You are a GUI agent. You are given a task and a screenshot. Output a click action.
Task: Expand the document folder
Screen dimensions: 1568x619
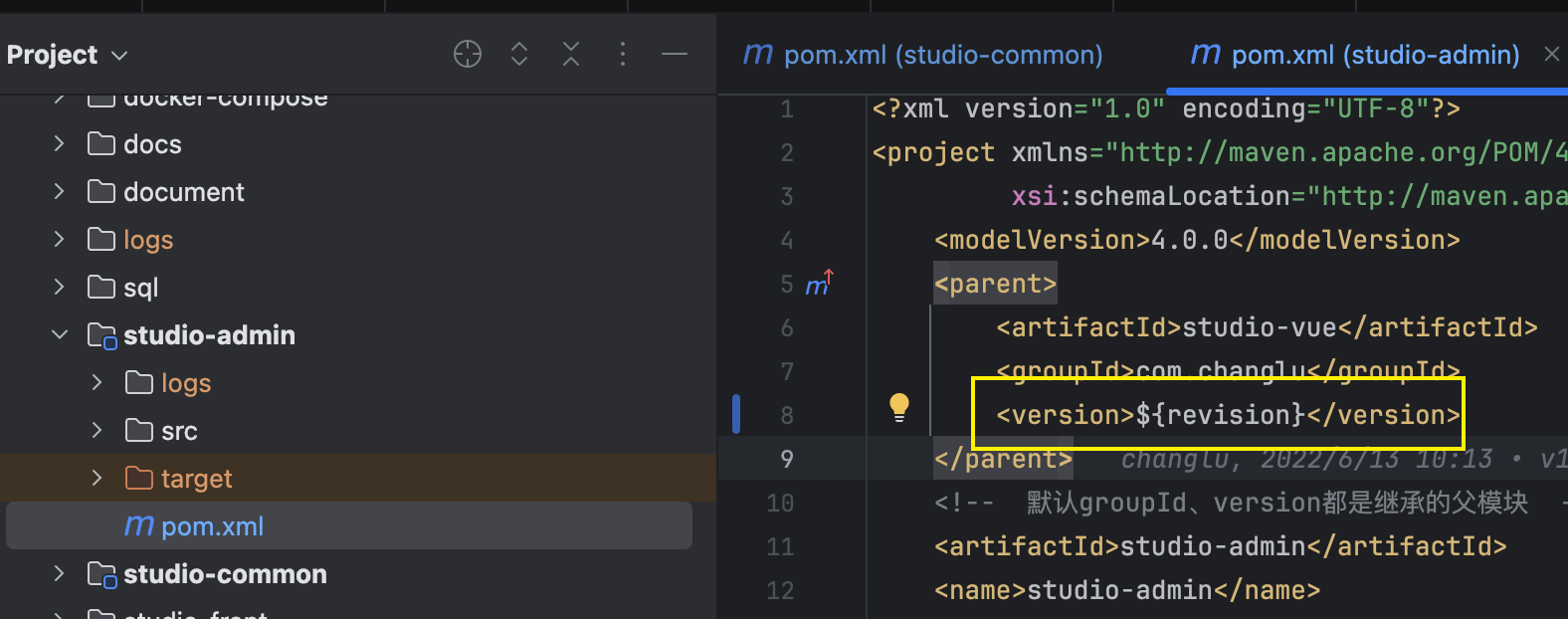tap(60, 192)
